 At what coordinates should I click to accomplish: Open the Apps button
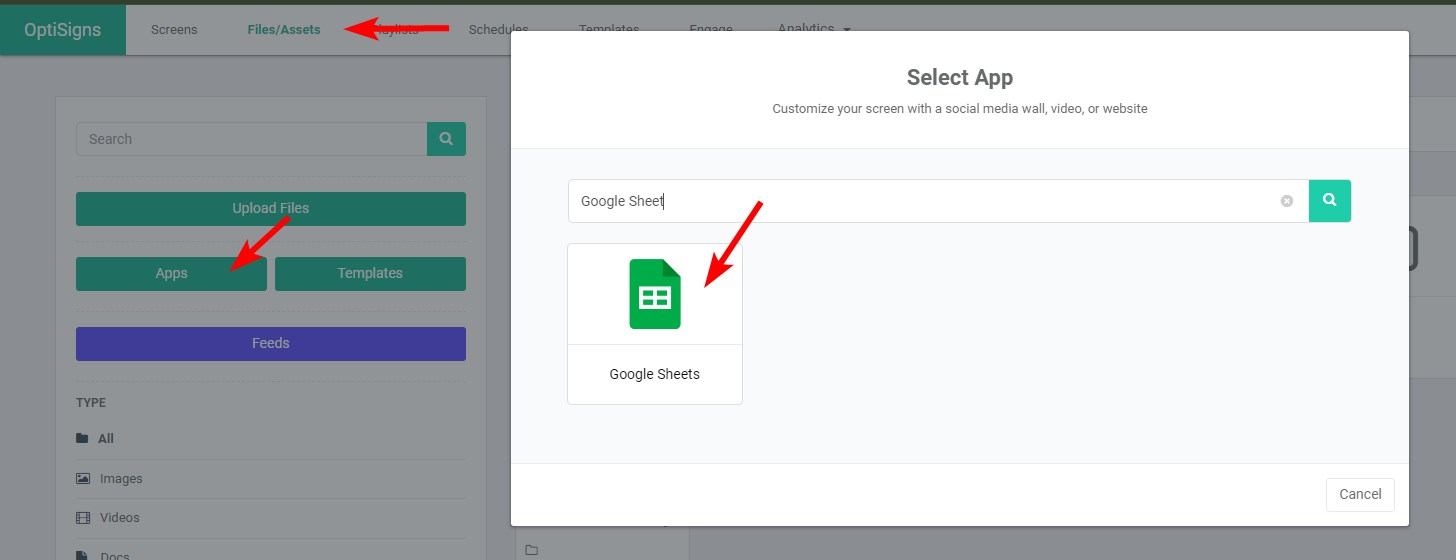(171, 274)
